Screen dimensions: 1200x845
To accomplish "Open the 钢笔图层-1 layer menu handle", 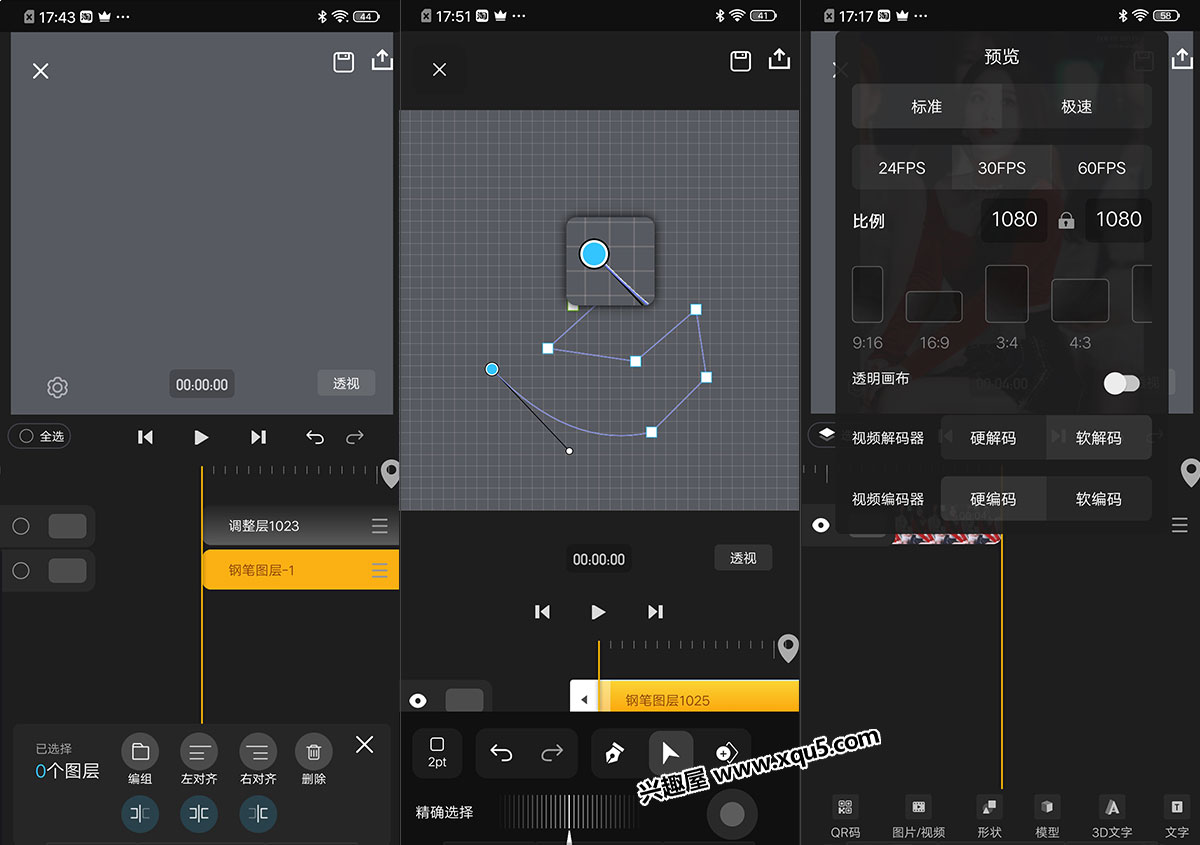I will 380,570.
